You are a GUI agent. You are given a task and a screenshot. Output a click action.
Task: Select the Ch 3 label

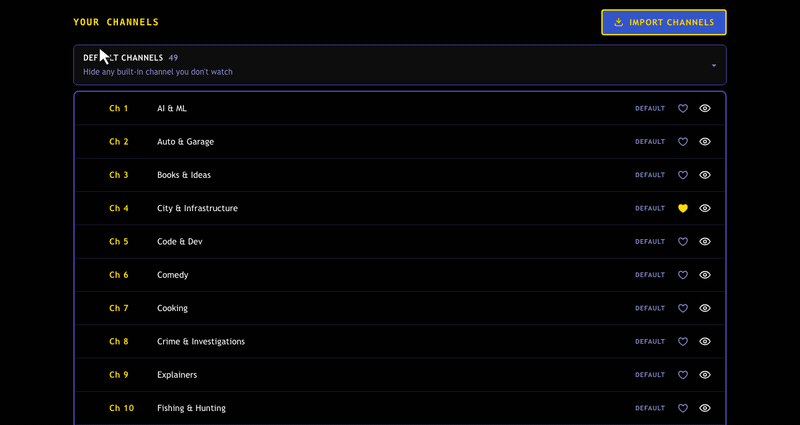tap(119, 175)
